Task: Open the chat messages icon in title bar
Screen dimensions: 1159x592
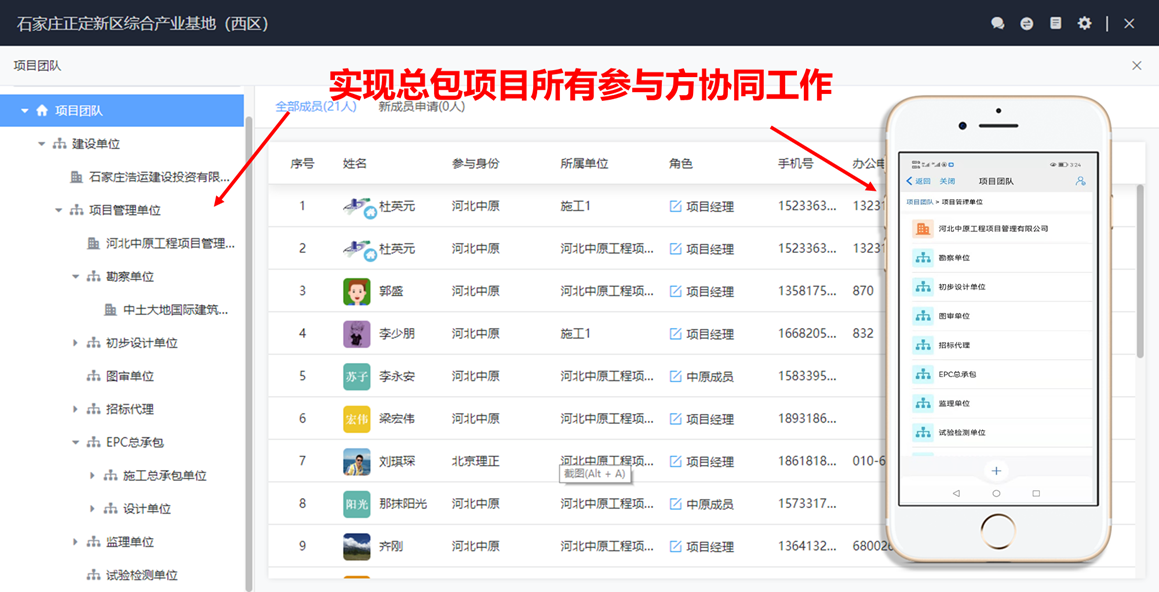Action: click(x=997, y=23)
